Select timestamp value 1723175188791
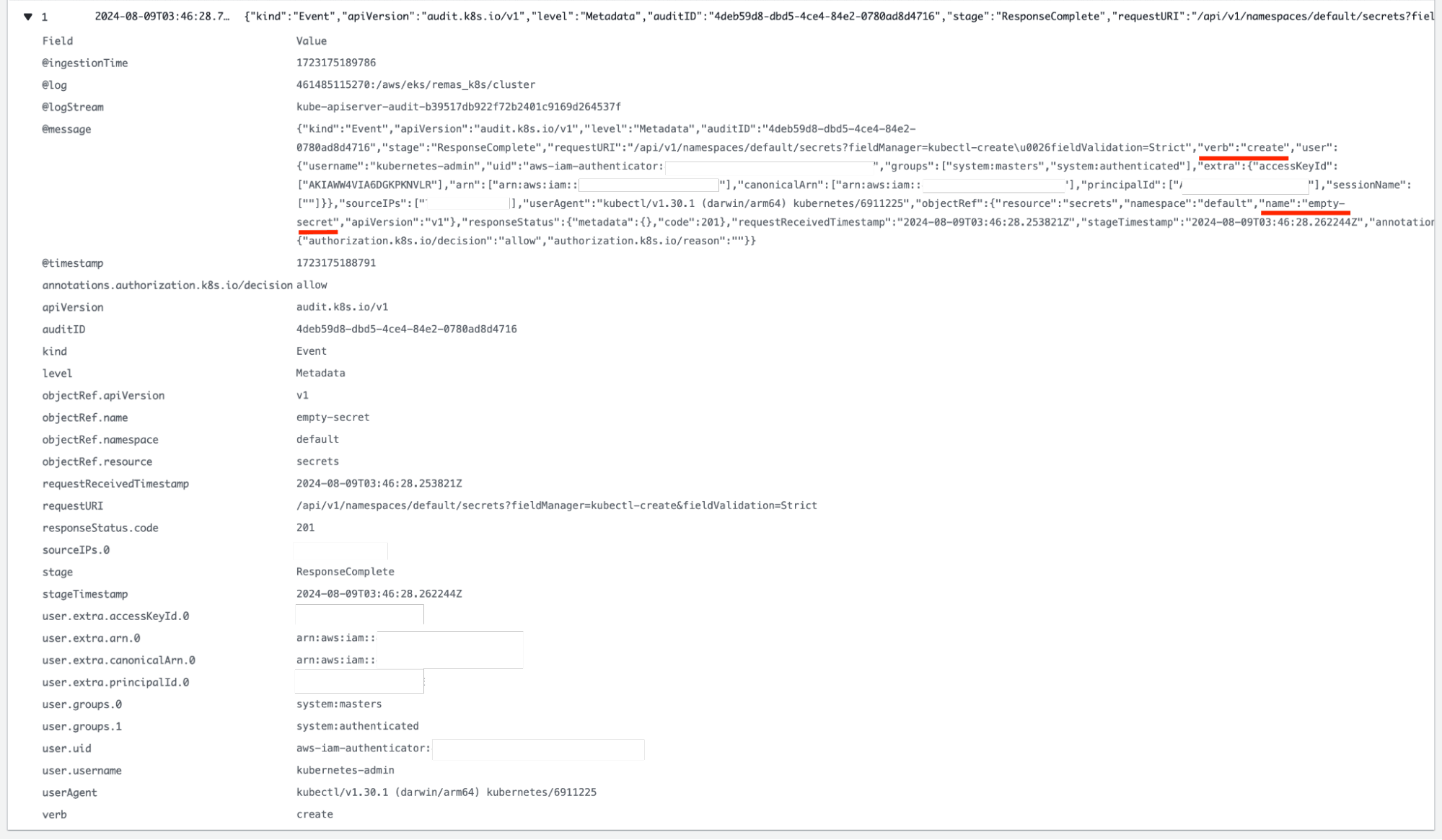 (336, 263)
